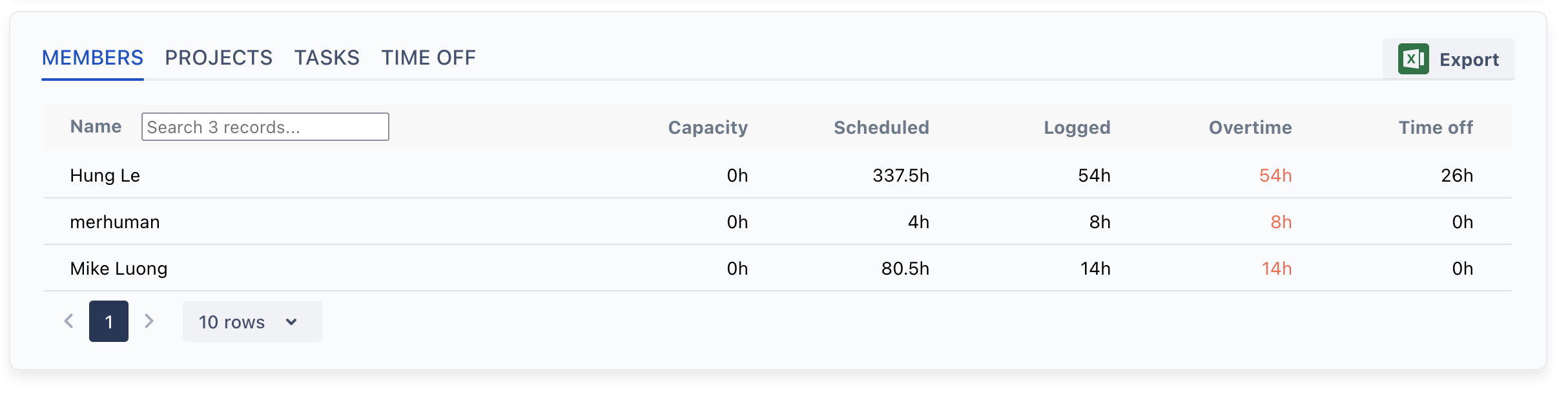Sort by the Overtime column header

coord(1250,127)
